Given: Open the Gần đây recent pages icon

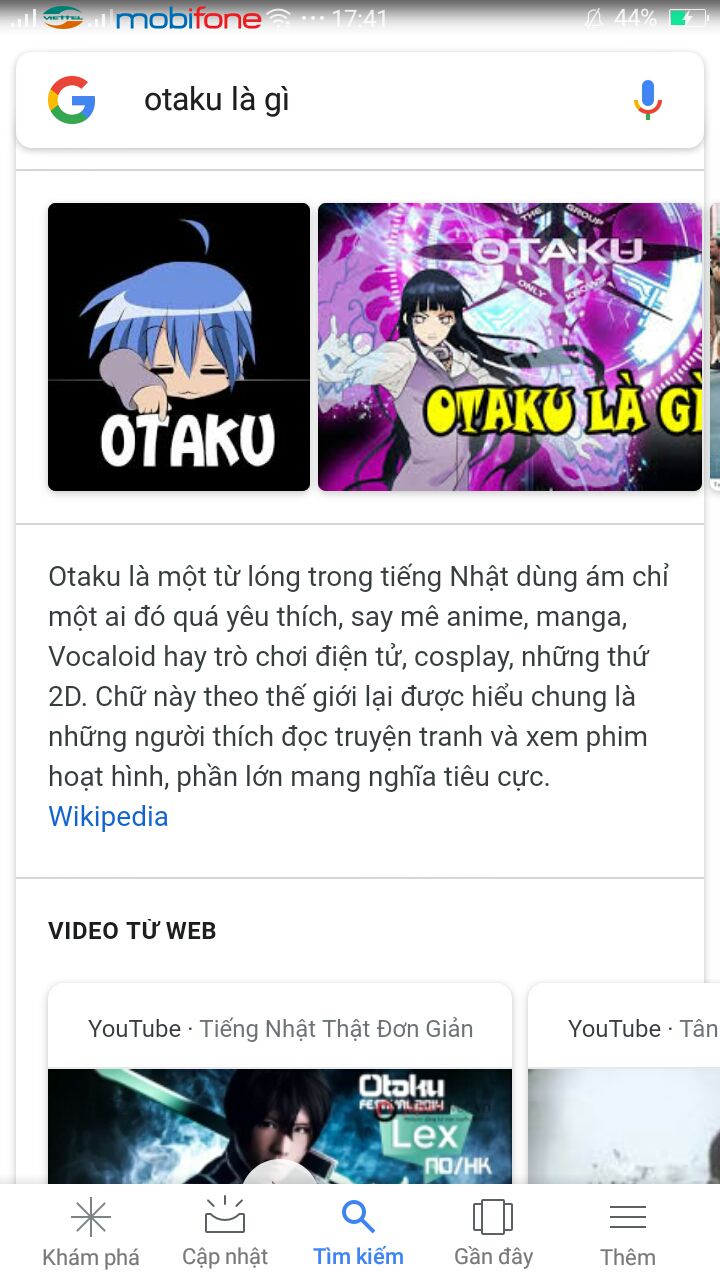Looking at the screenshot, I should coord(493,1217).
